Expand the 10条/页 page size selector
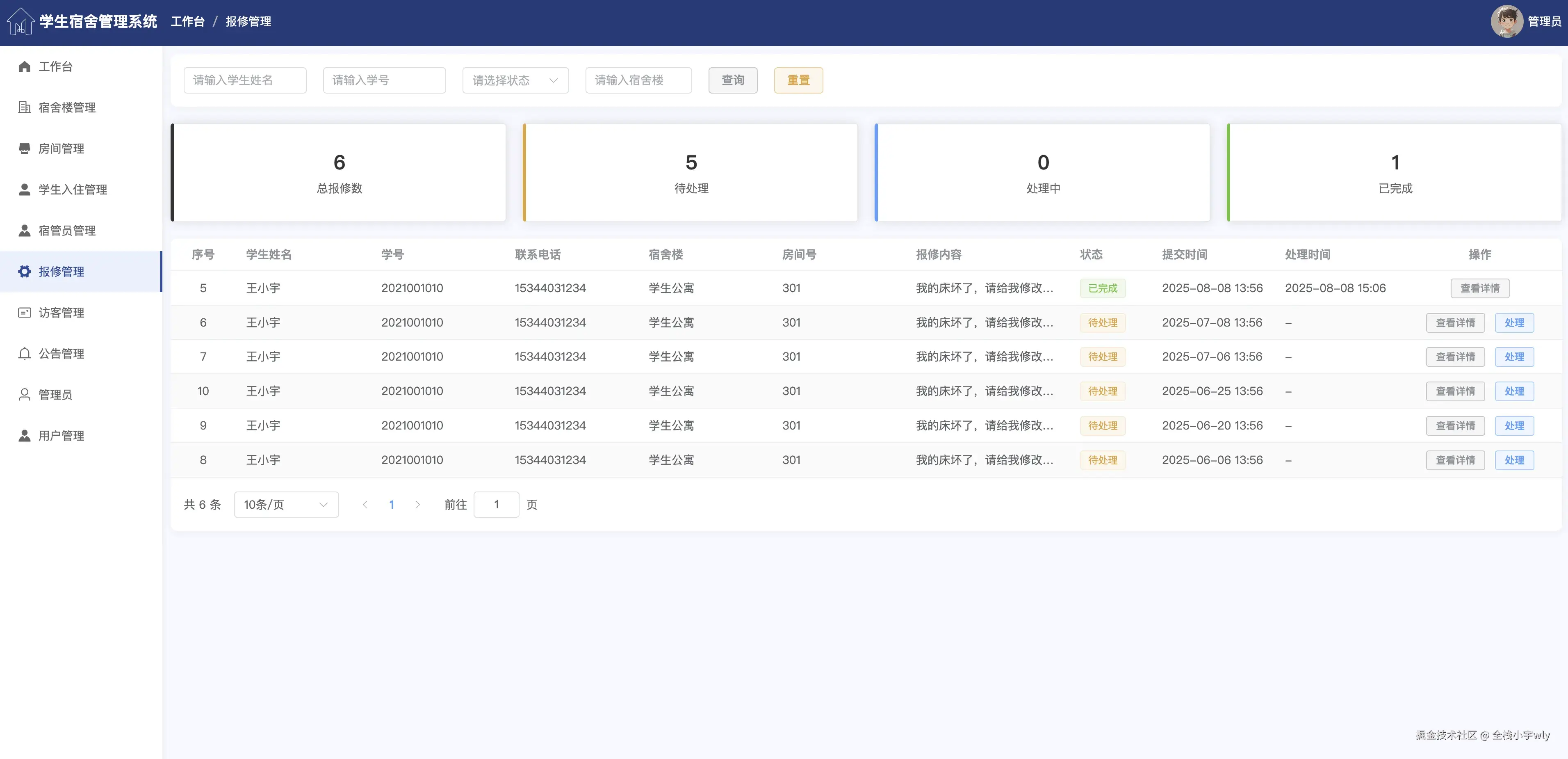Image resolution: width=1568 pixels, height=759 pixels. click(285, 504)
